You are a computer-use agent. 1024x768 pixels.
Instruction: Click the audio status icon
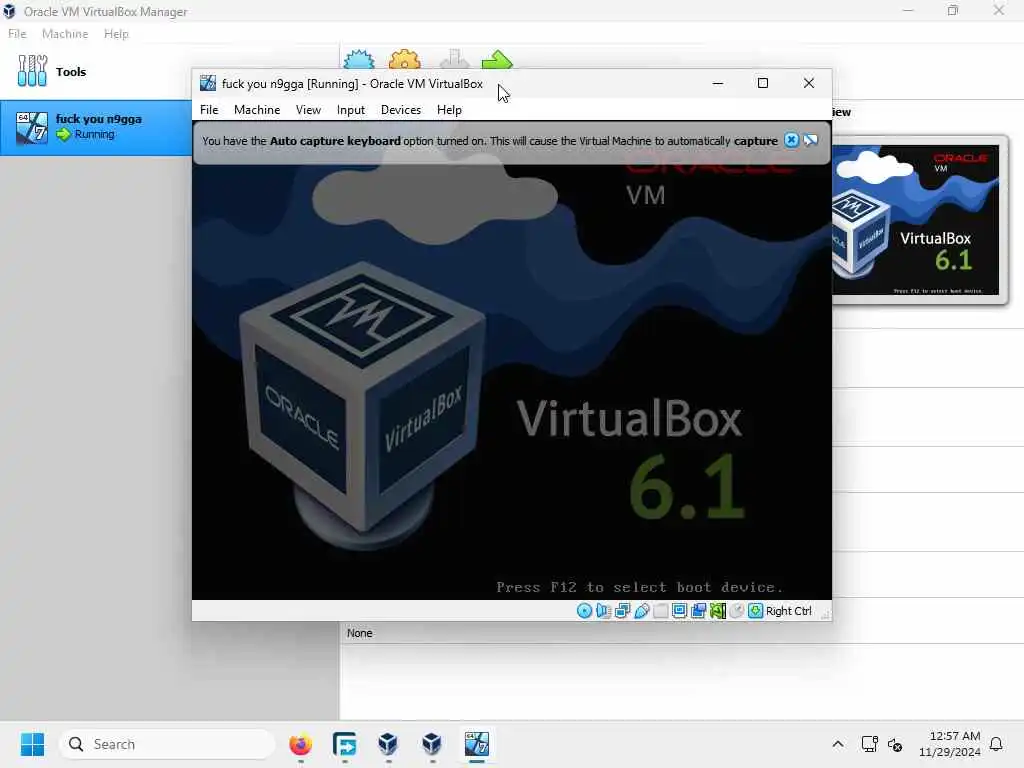(x=603, y=611)
